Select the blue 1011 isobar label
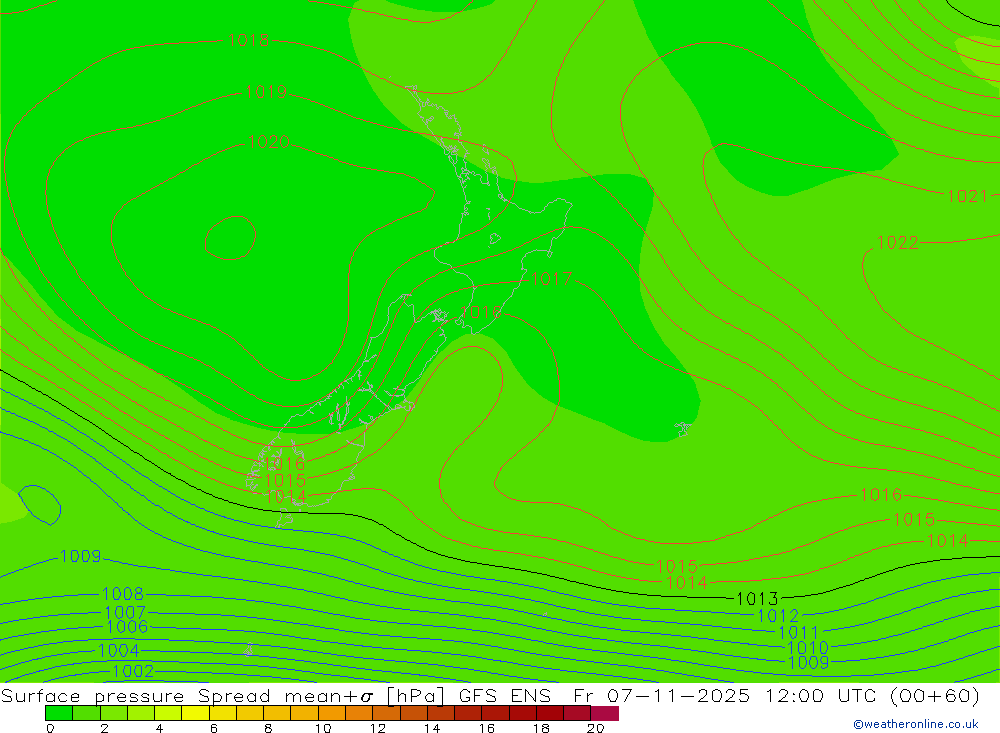Image resolution: width=1000 pixels, height=733 pixels. click(x=798, y=633)
